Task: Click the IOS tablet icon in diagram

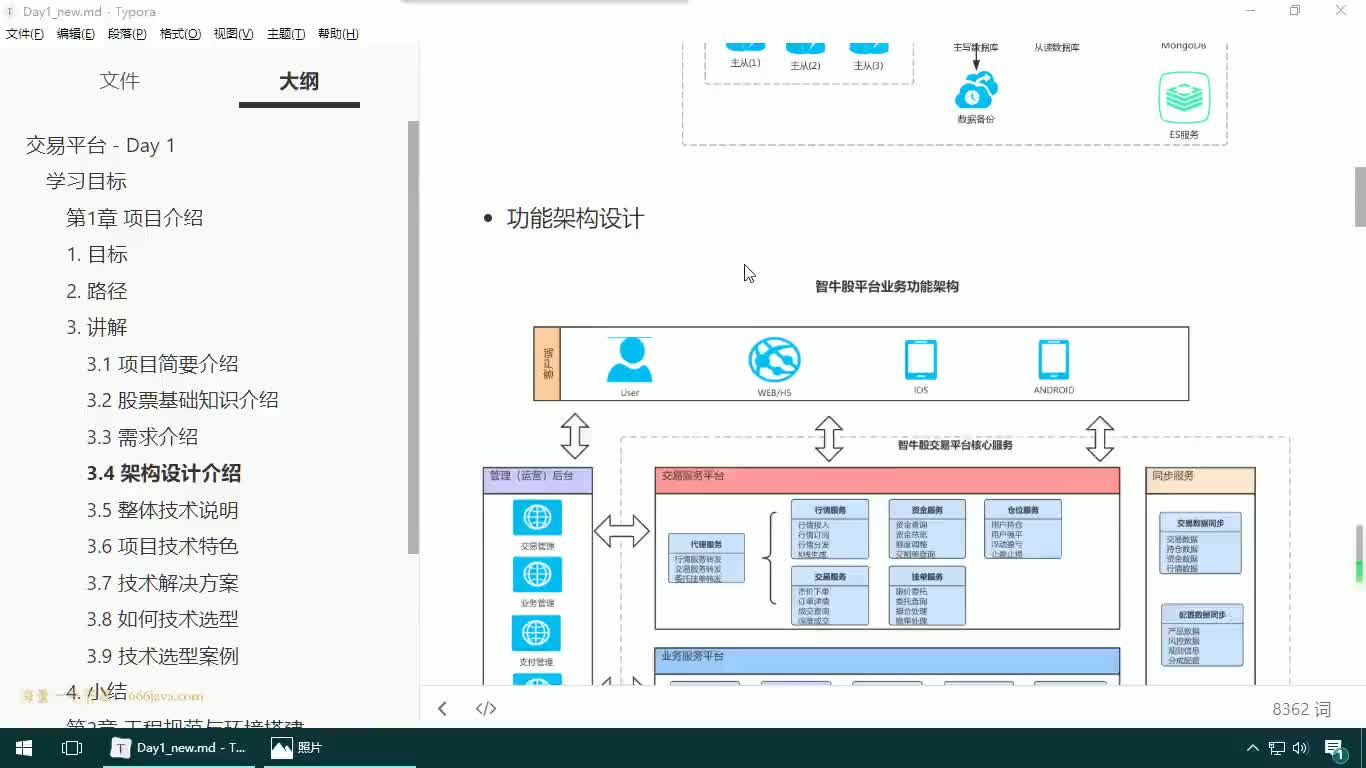Action: click(920, 360)
